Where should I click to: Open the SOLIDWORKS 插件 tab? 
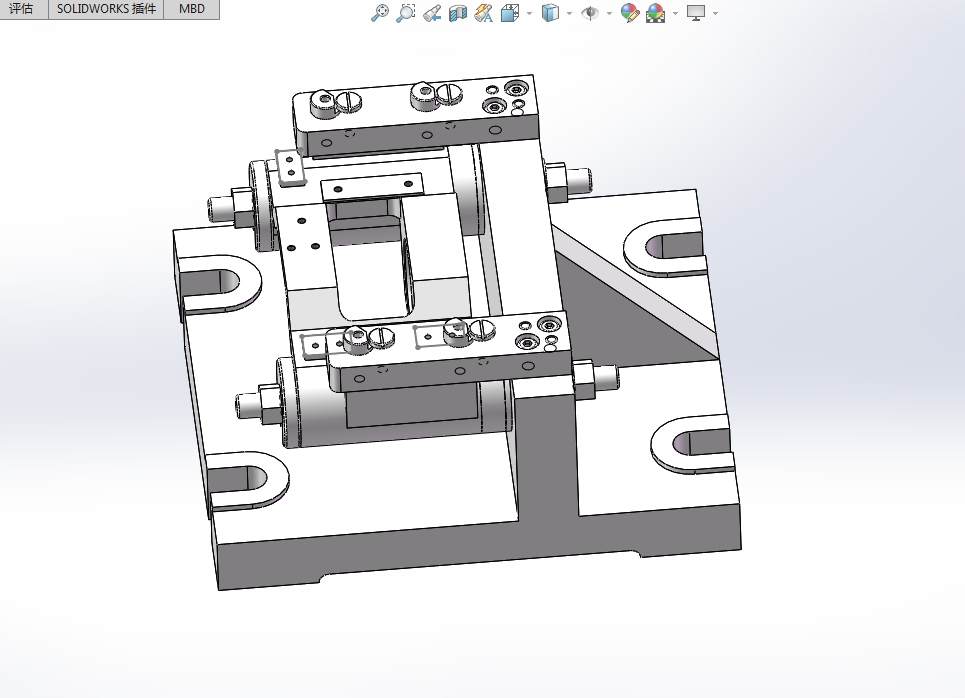pyautogui.click(x=106, y=9)
